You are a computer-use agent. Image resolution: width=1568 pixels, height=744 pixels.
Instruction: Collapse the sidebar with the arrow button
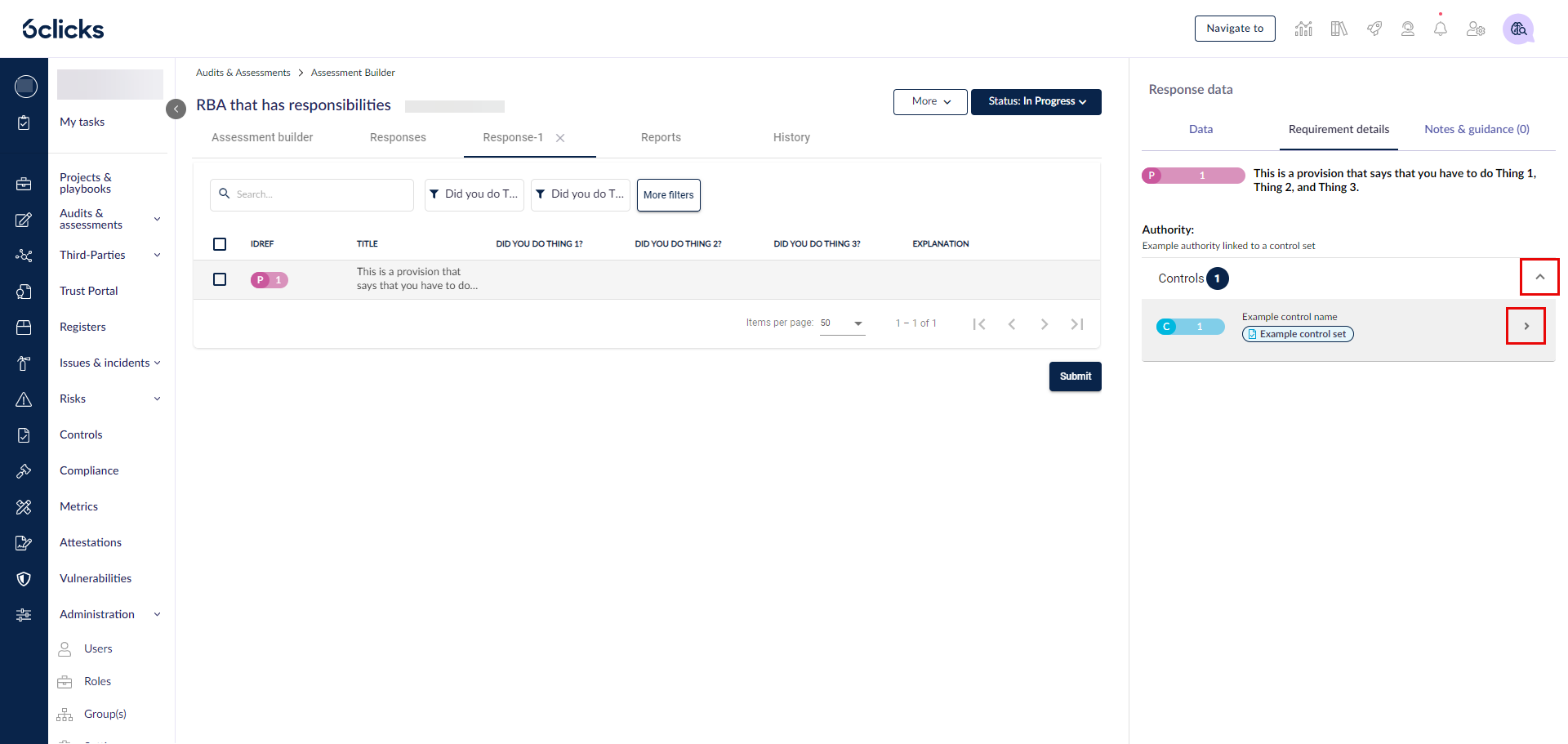176,109
